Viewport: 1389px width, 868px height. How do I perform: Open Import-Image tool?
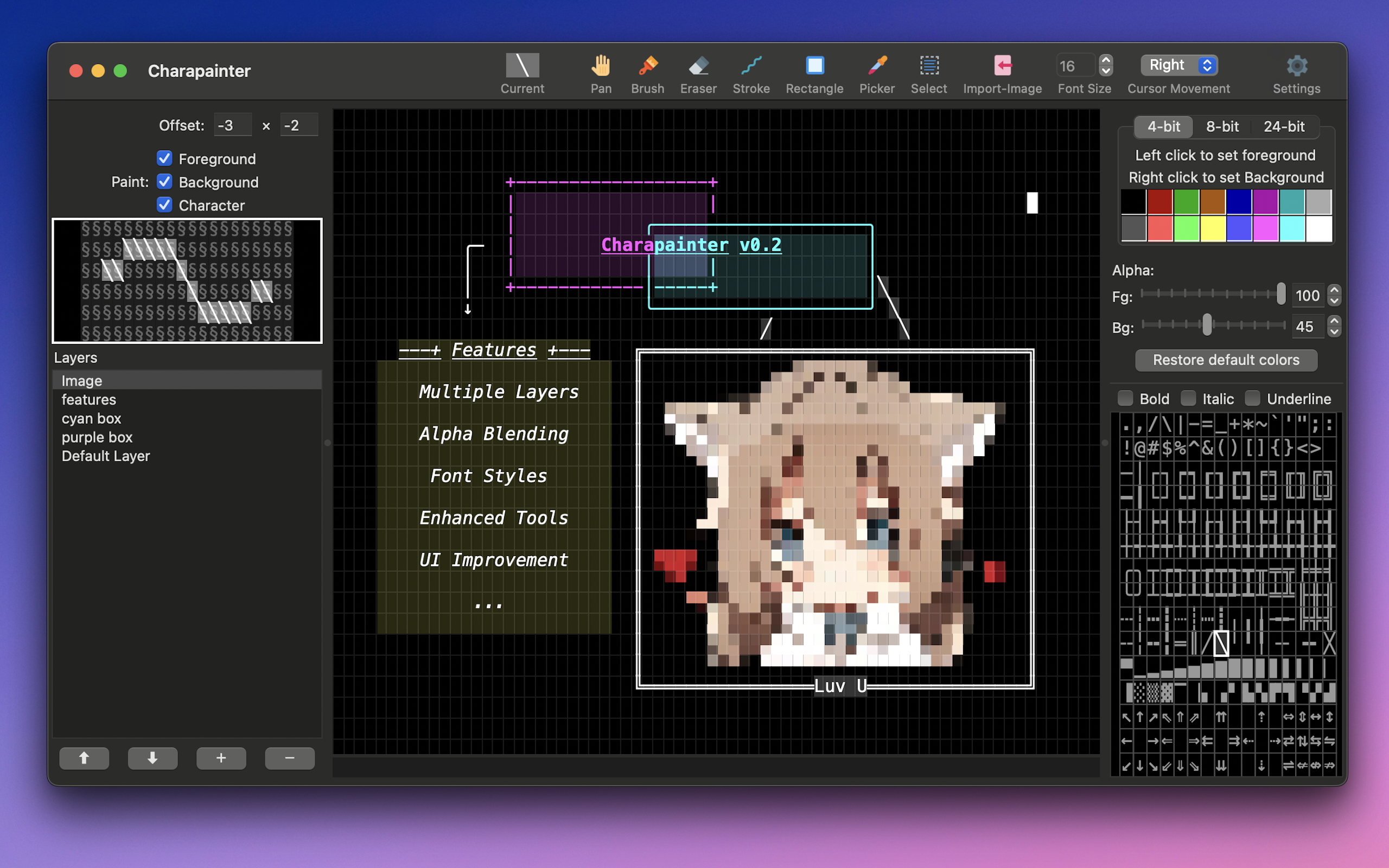coord(1002,66)
